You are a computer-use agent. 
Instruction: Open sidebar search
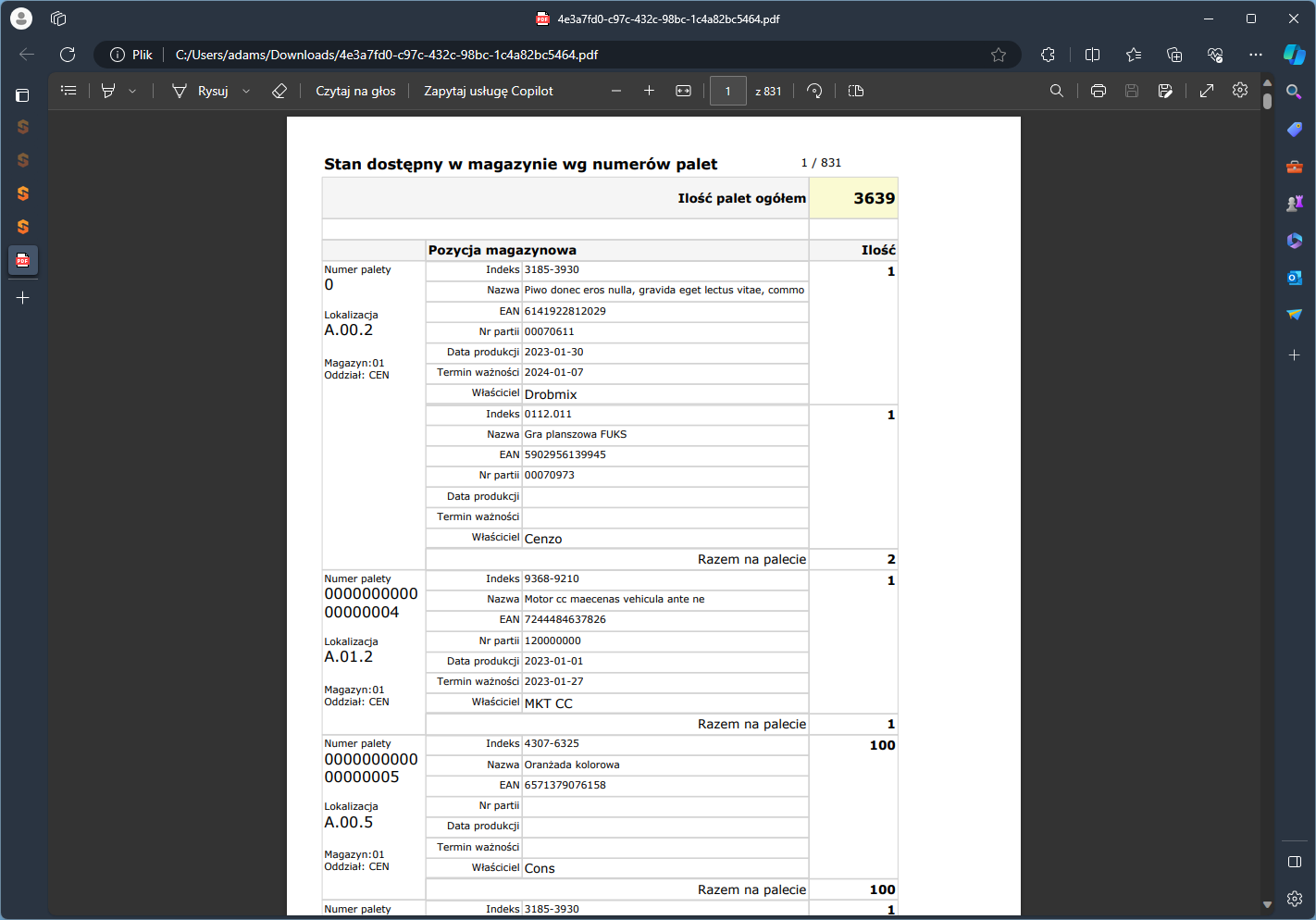pyautogui.click(x=1295, y=92)
